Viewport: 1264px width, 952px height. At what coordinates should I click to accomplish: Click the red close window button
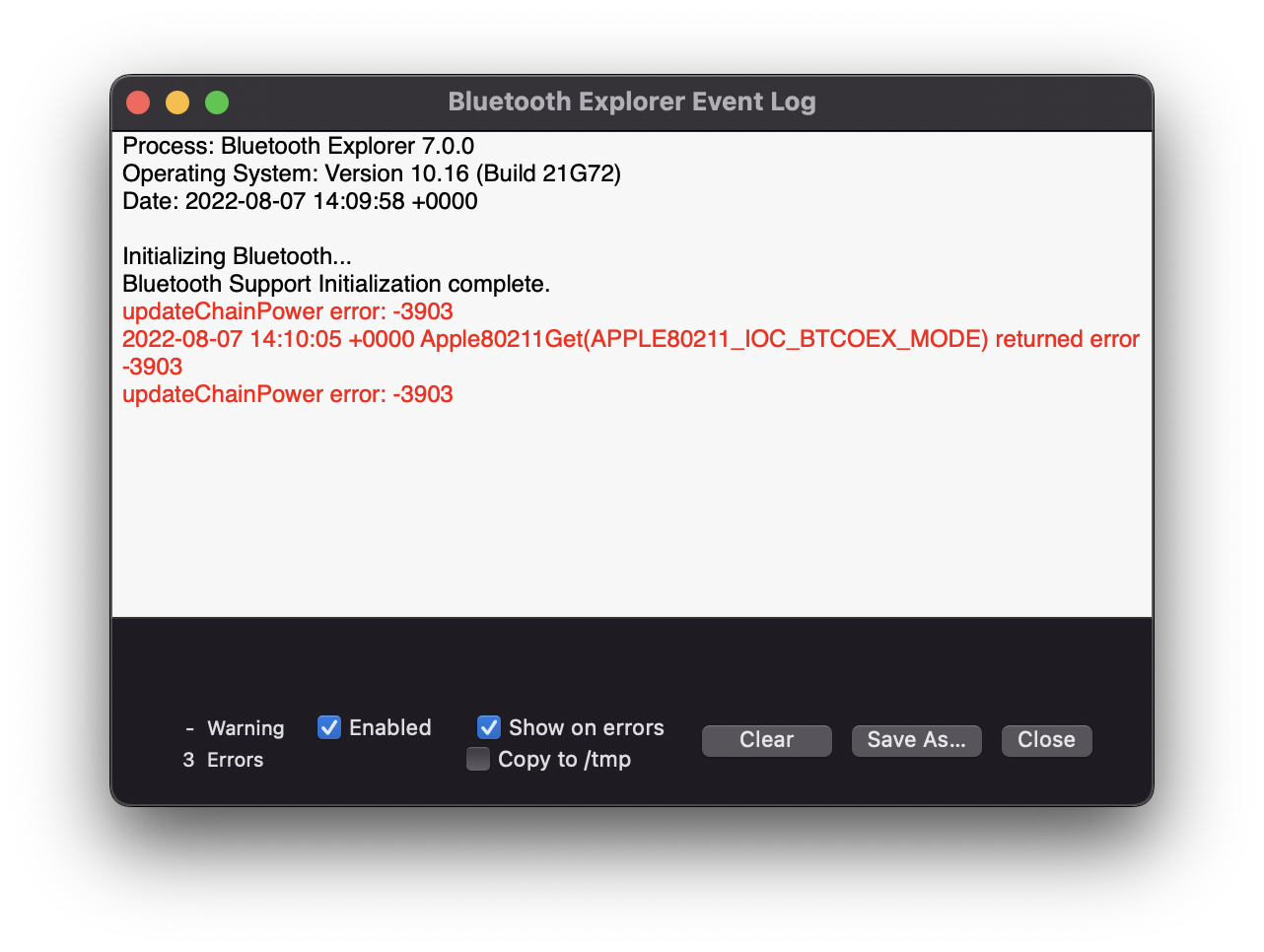(138, 102)
